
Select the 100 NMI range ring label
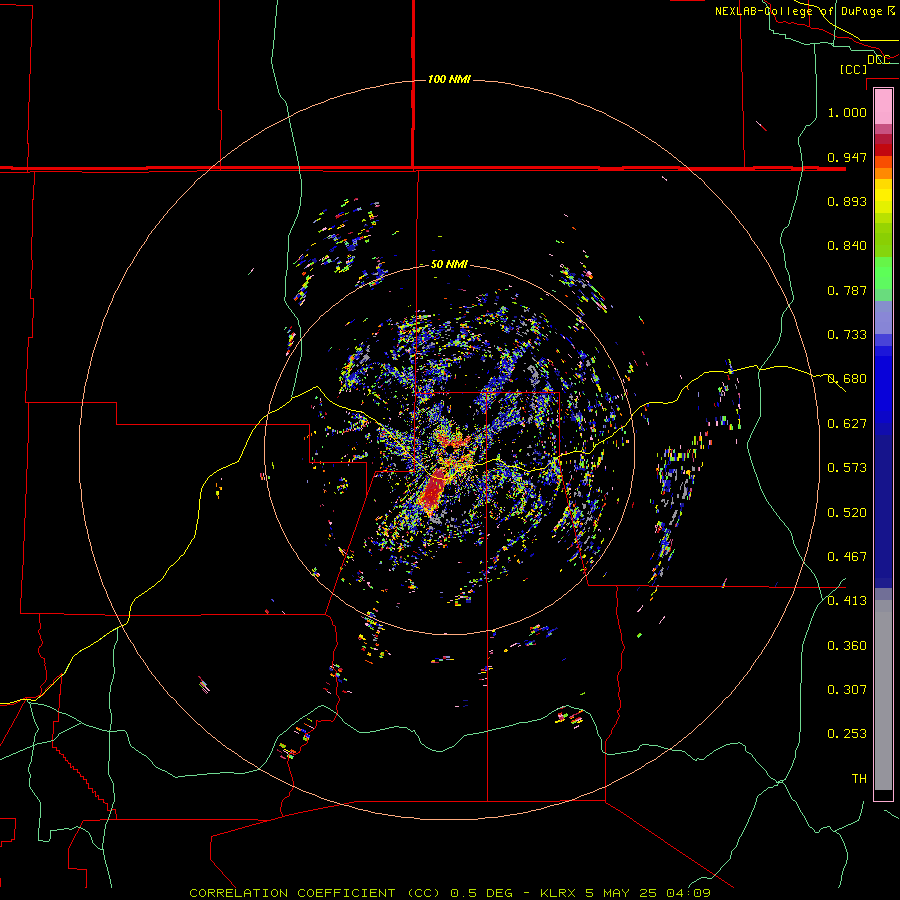pos(449,79)
